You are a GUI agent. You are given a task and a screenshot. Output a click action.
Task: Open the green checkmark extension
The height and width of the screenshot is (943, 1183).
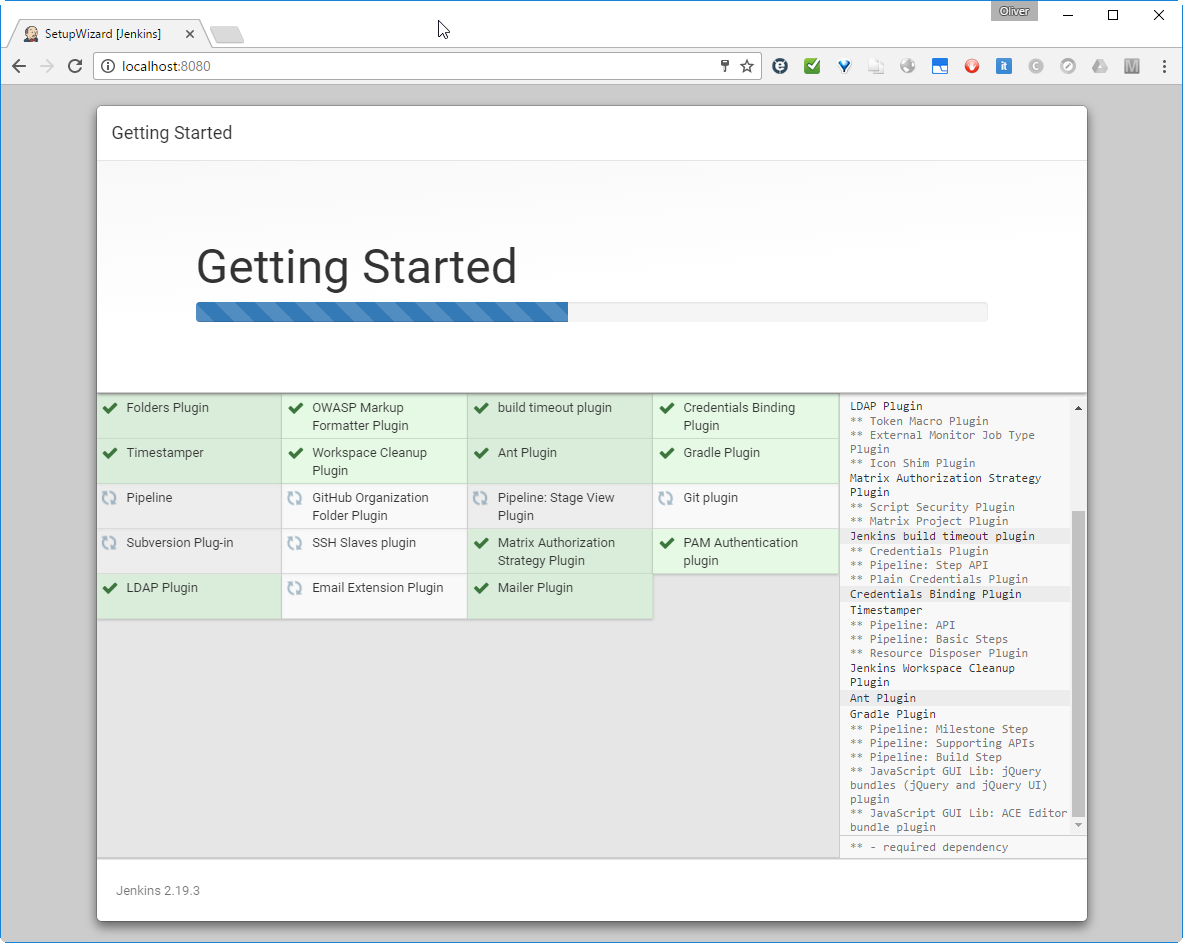(812, 66)
